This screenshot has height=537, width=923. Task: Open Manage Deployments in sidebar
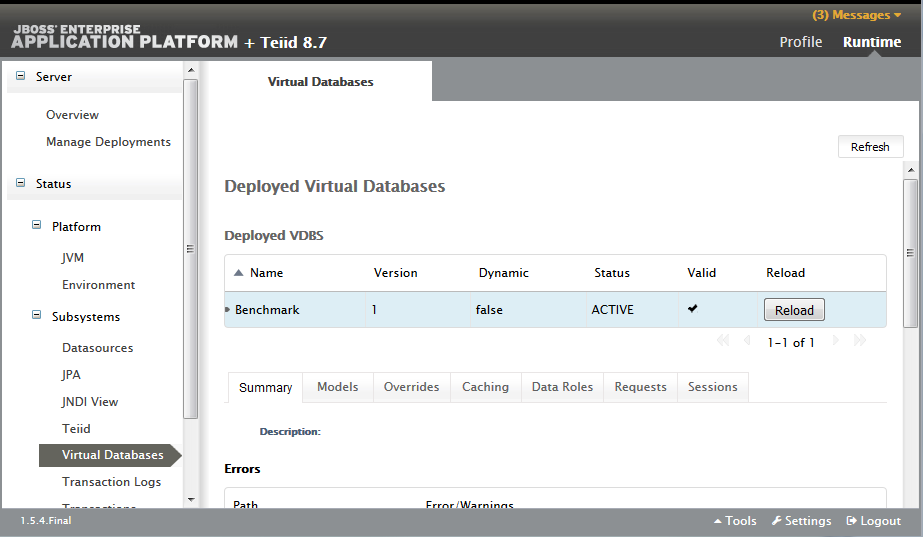[x=108, y=142]
